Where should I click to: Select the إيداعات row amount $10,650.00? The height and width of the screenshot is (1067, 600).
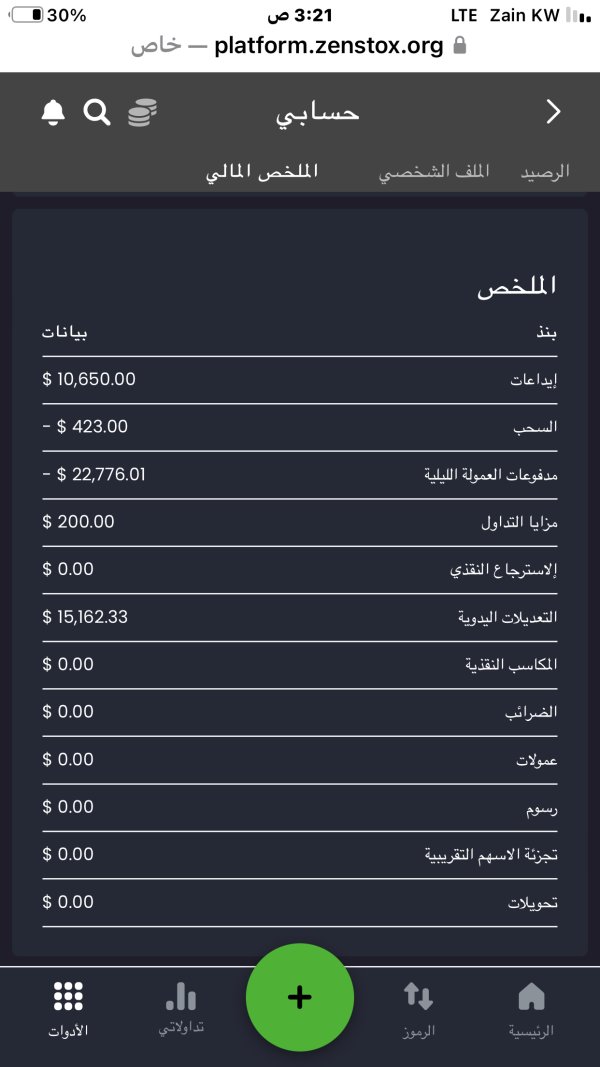89,379
